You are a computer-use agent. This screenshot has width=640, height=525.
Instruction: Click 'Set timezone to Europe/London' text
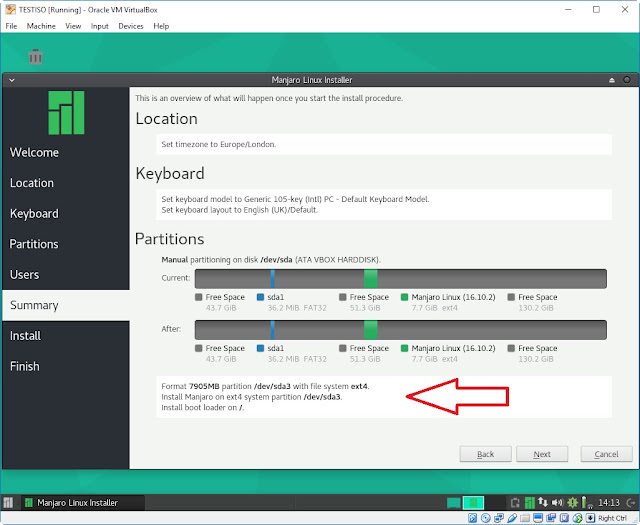219,144
